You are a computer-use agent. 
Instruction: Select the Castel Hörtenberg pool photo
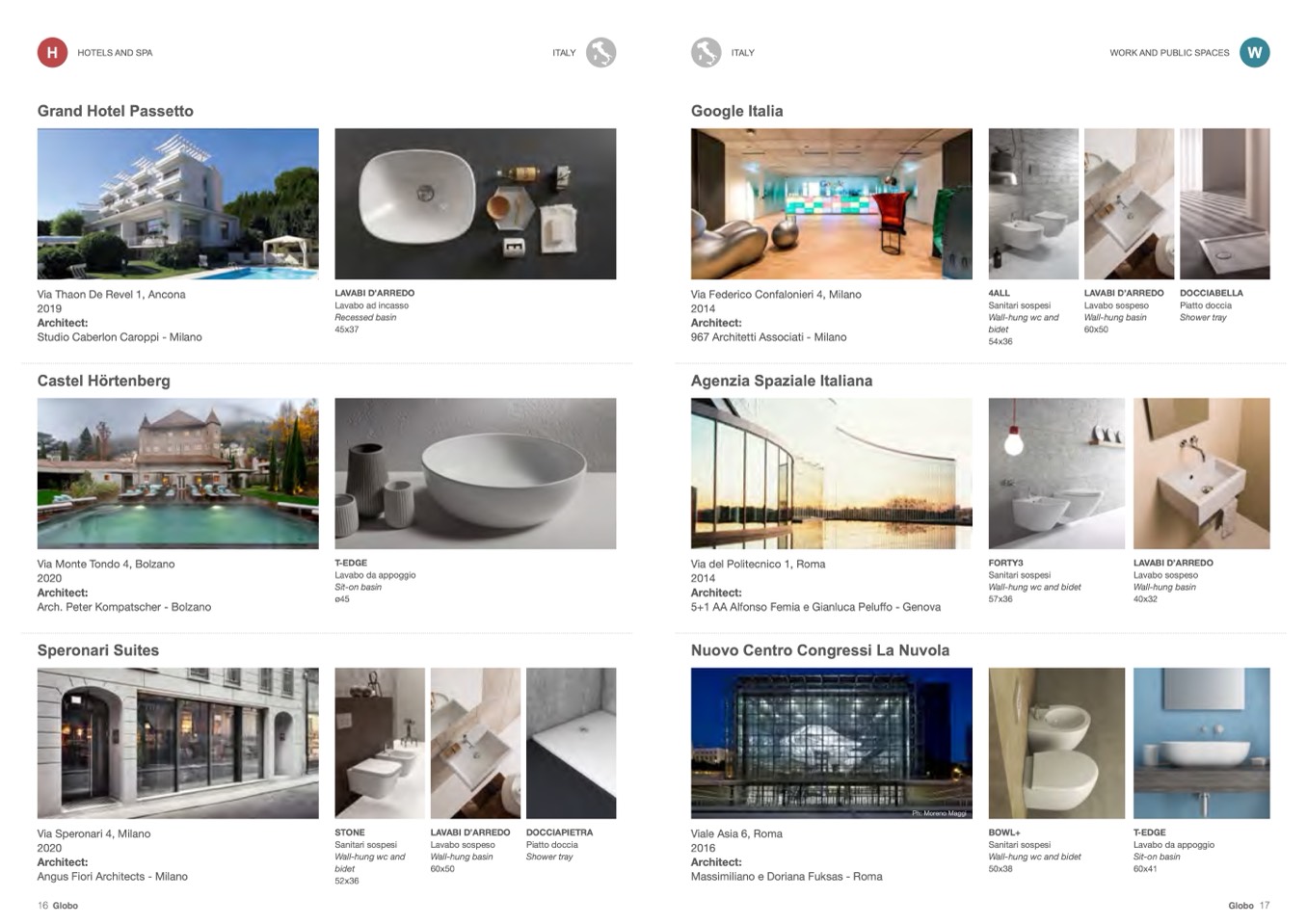click(177, 473)
